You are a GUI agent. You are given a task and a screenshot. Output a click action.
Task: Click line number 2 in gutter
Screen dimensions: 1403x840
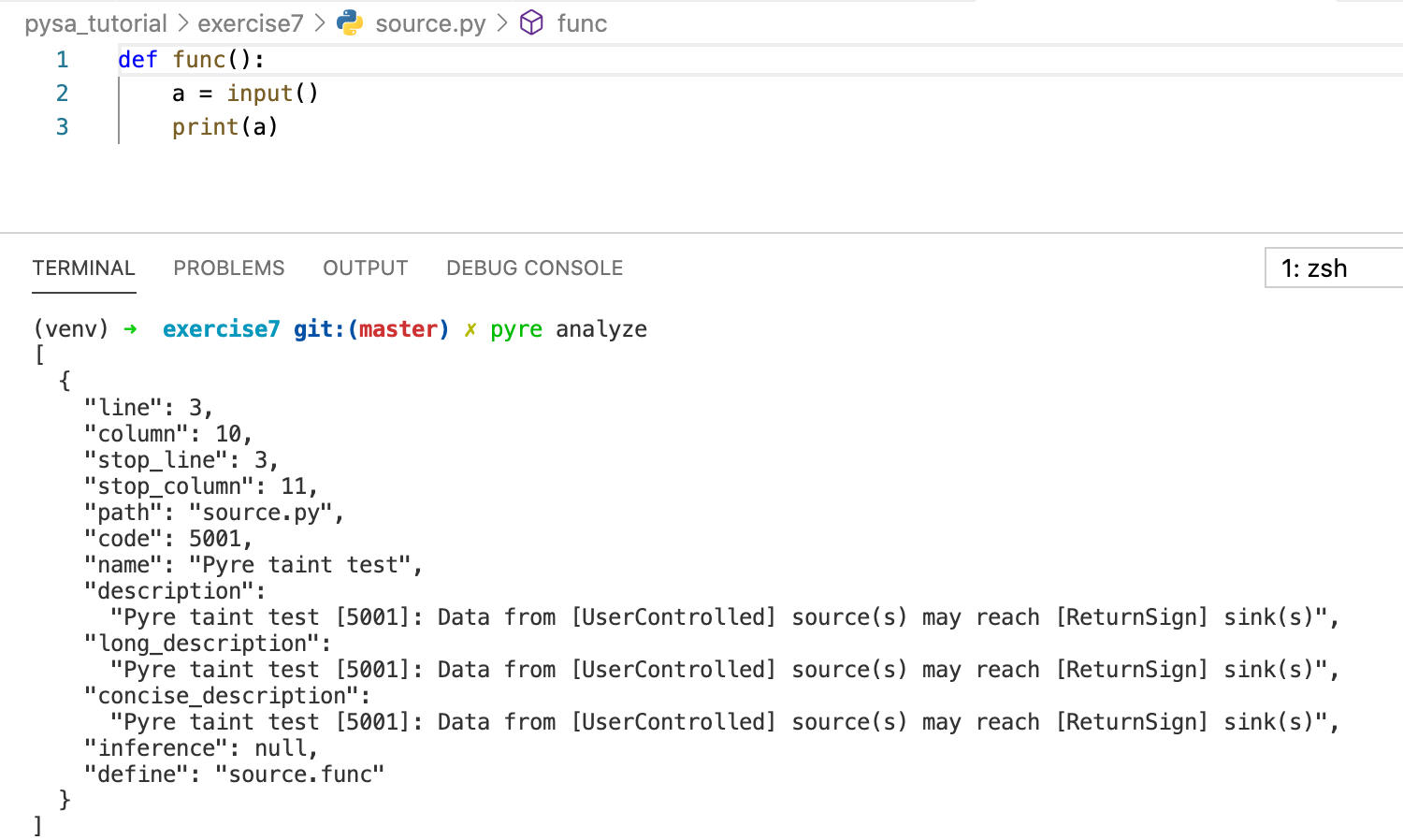click(63, 94)
